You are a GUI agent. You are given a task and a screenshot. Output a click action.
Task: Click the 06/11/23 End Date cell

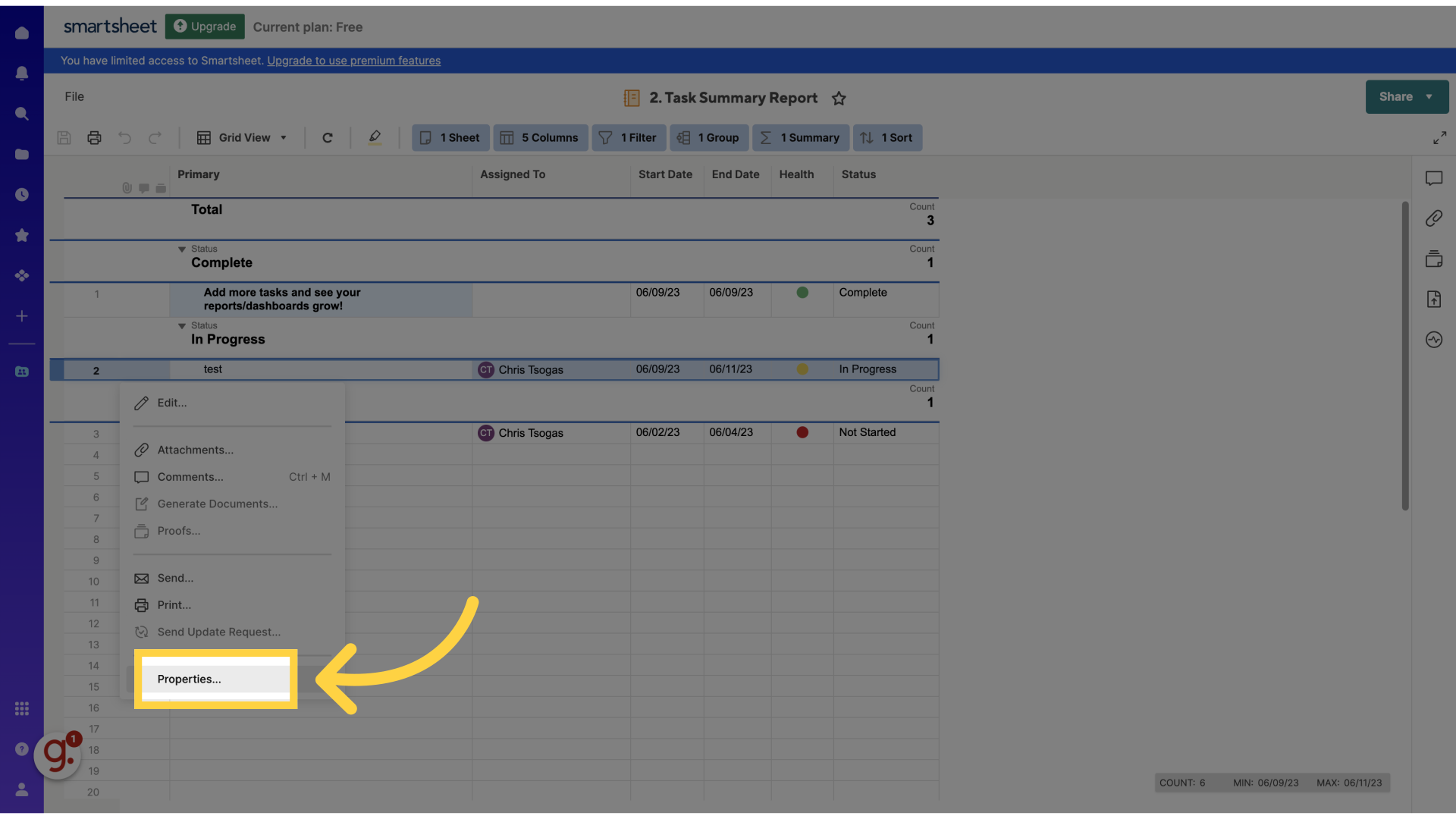[x=737, y=369]
